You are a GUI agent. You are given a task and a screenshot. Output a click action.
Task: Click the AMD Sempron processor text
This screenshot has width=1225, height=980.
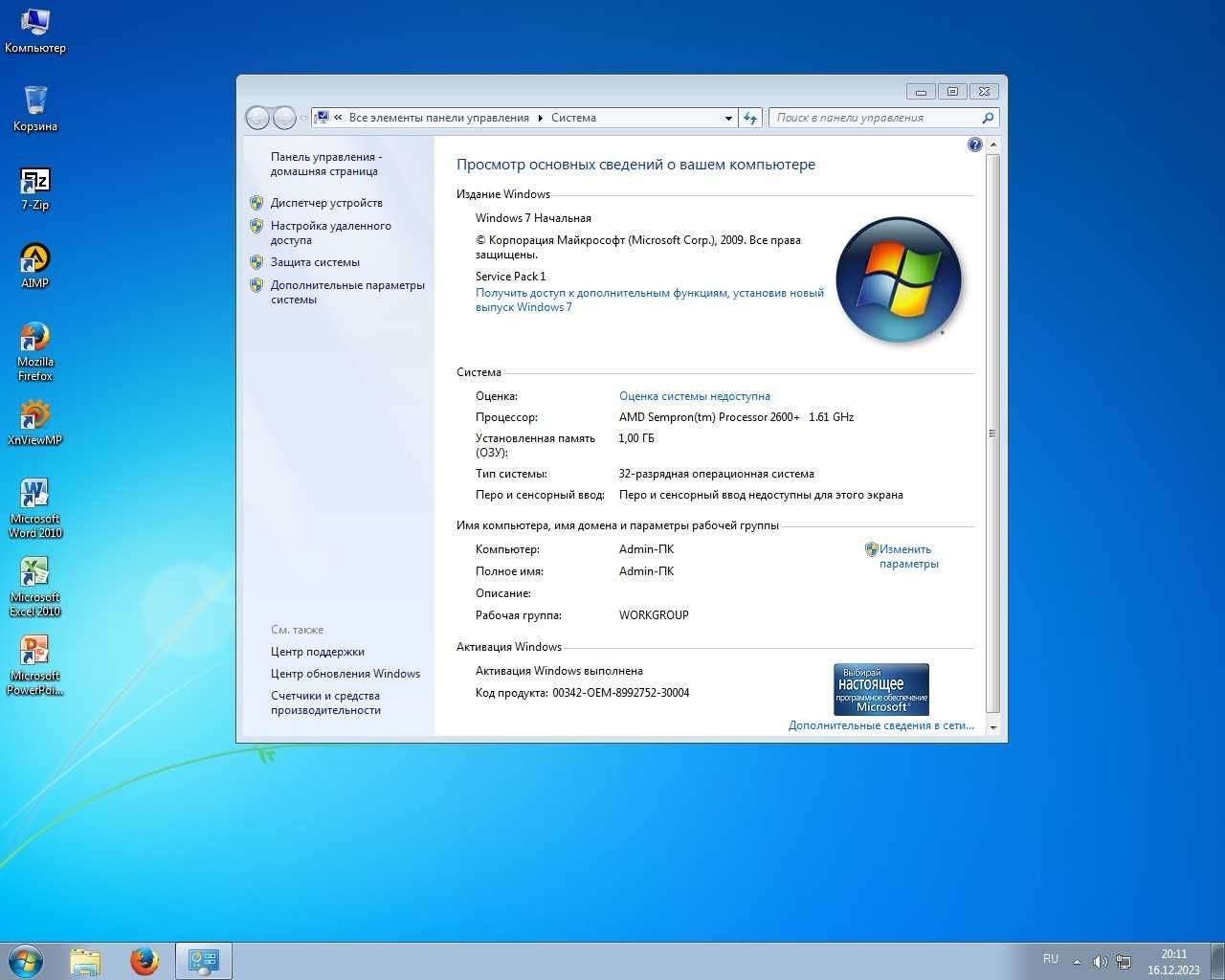point(737,417)
